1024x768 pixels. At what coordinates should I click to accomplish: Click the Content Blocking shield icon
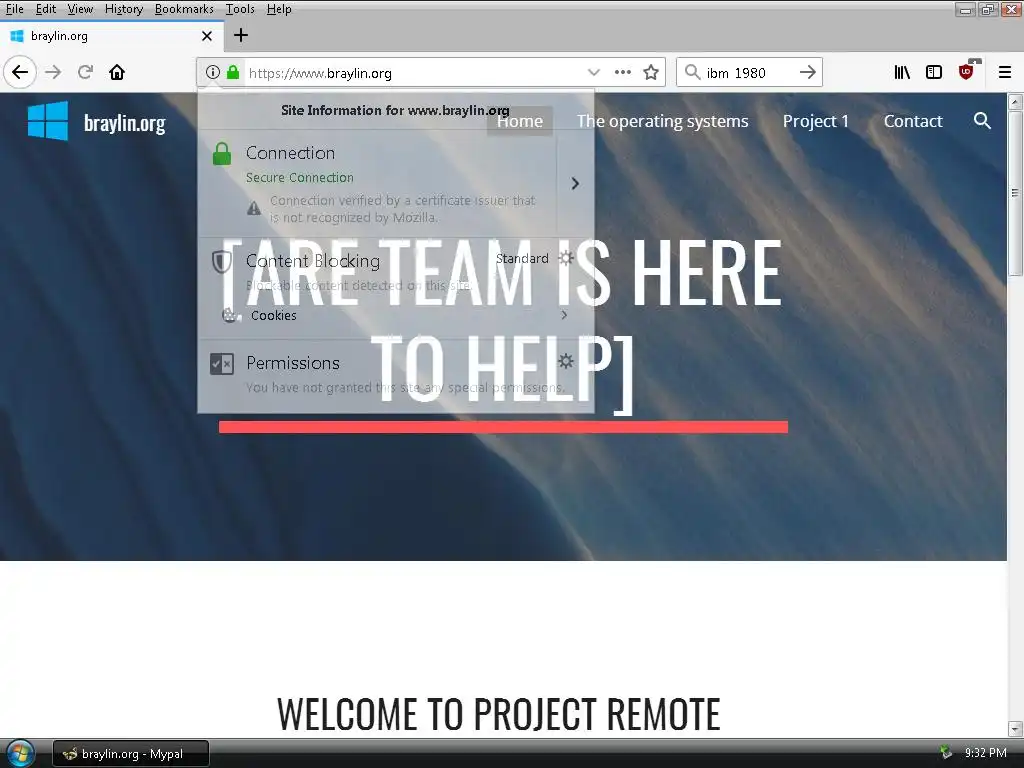[x=222, y=261]
